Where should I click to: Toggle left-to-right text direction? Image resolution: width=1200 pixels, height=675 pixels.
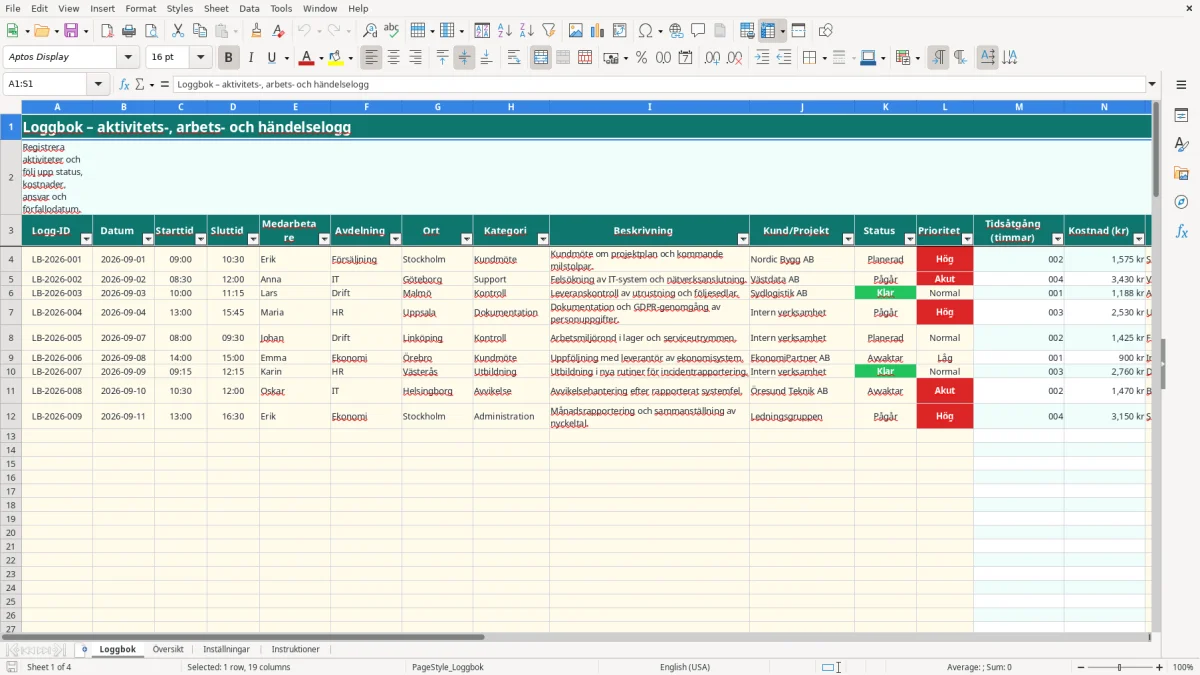[938, 58]
